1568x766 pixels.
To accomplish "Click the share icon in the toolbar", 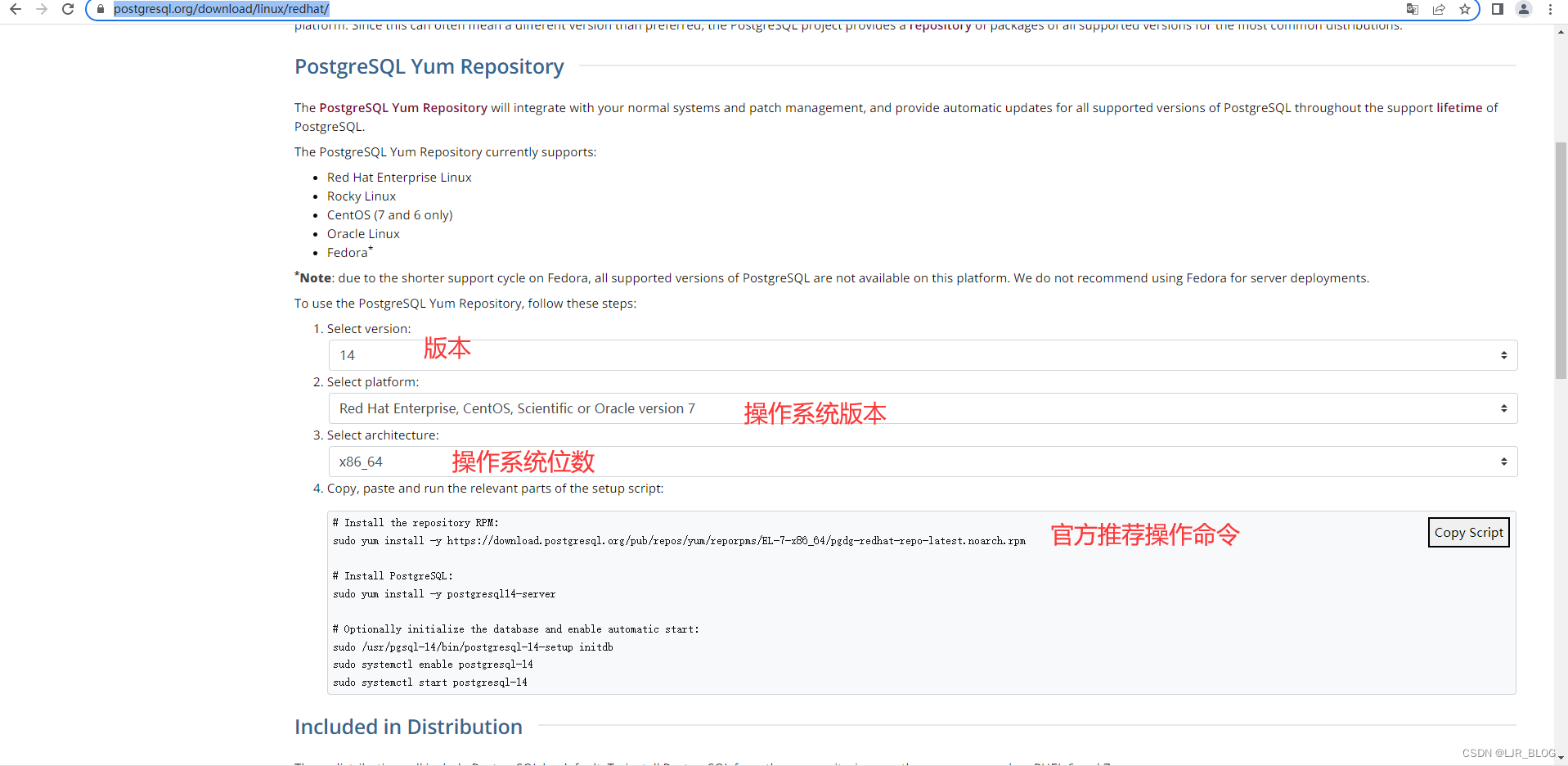I will click(1439, 10).
